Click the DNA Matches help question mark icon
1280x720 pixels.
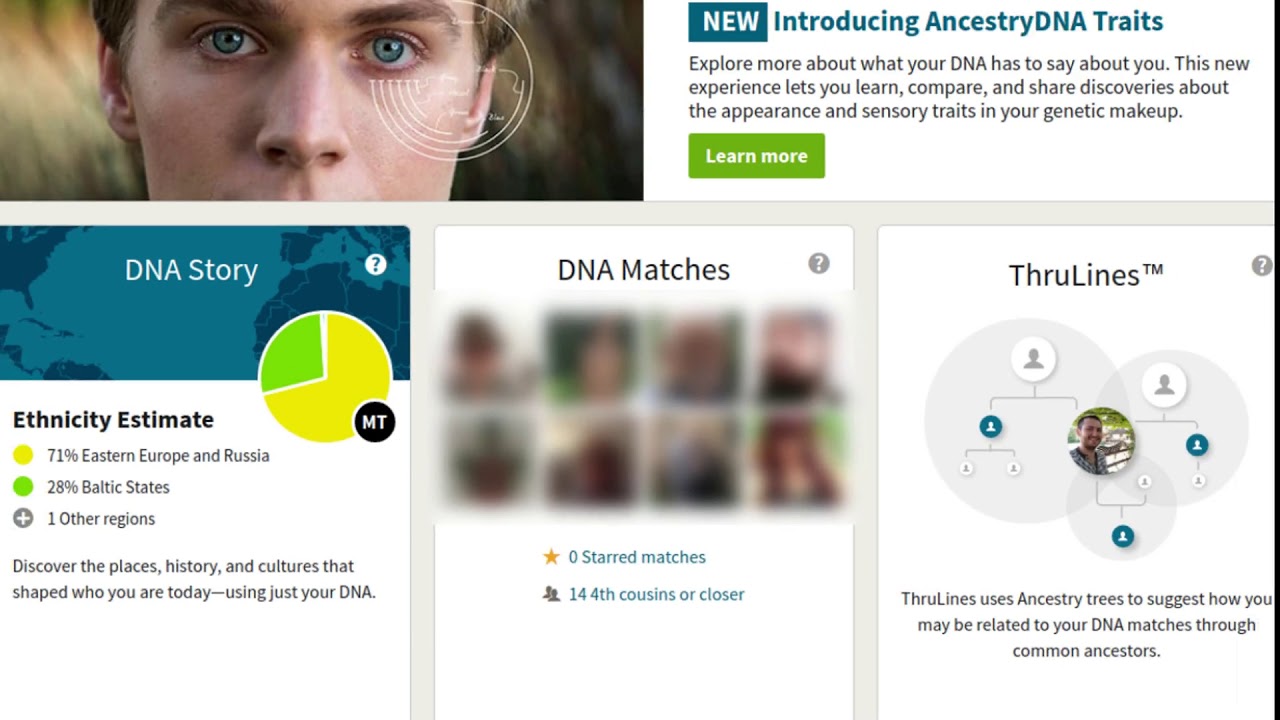point(819,263)
